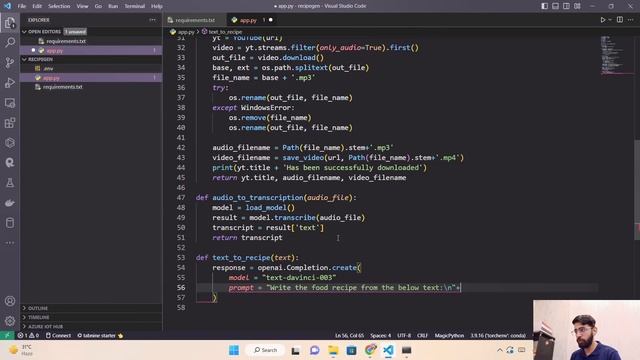Open the View menu
This screenshot has height=360, width=640.
[82, 6]
